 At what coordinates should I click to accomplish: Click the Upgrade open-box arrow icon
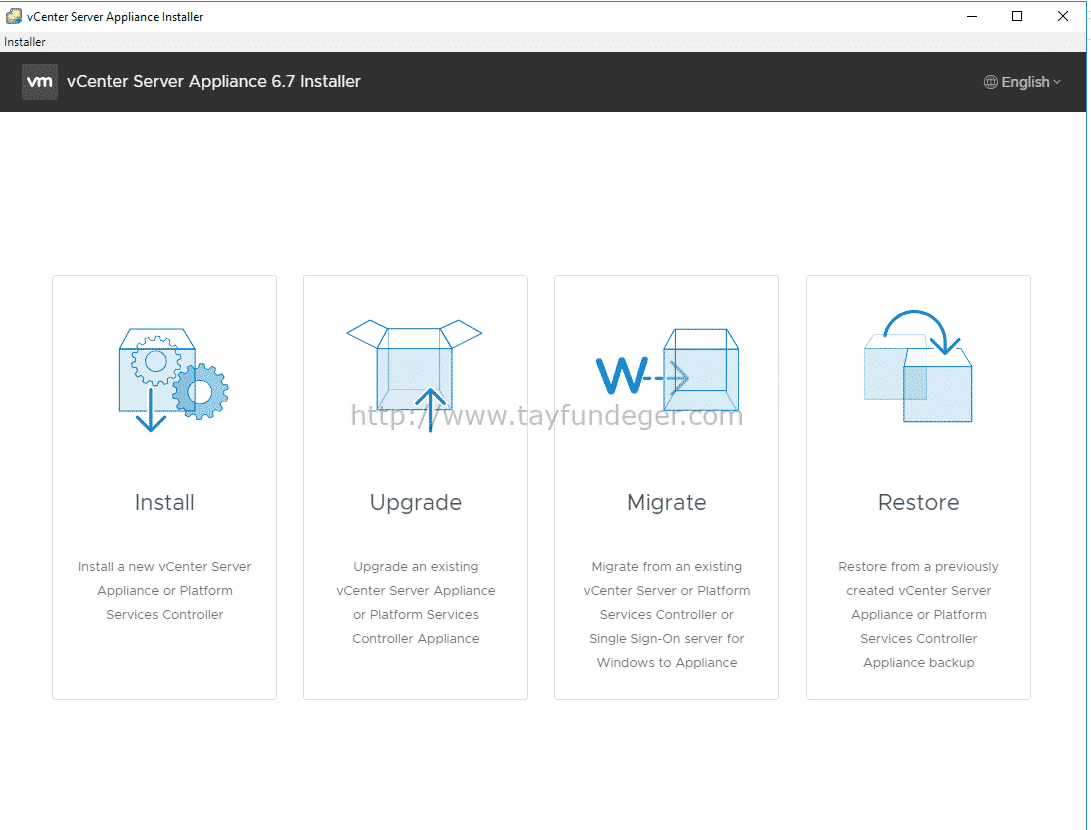click(x=415, y=376)
